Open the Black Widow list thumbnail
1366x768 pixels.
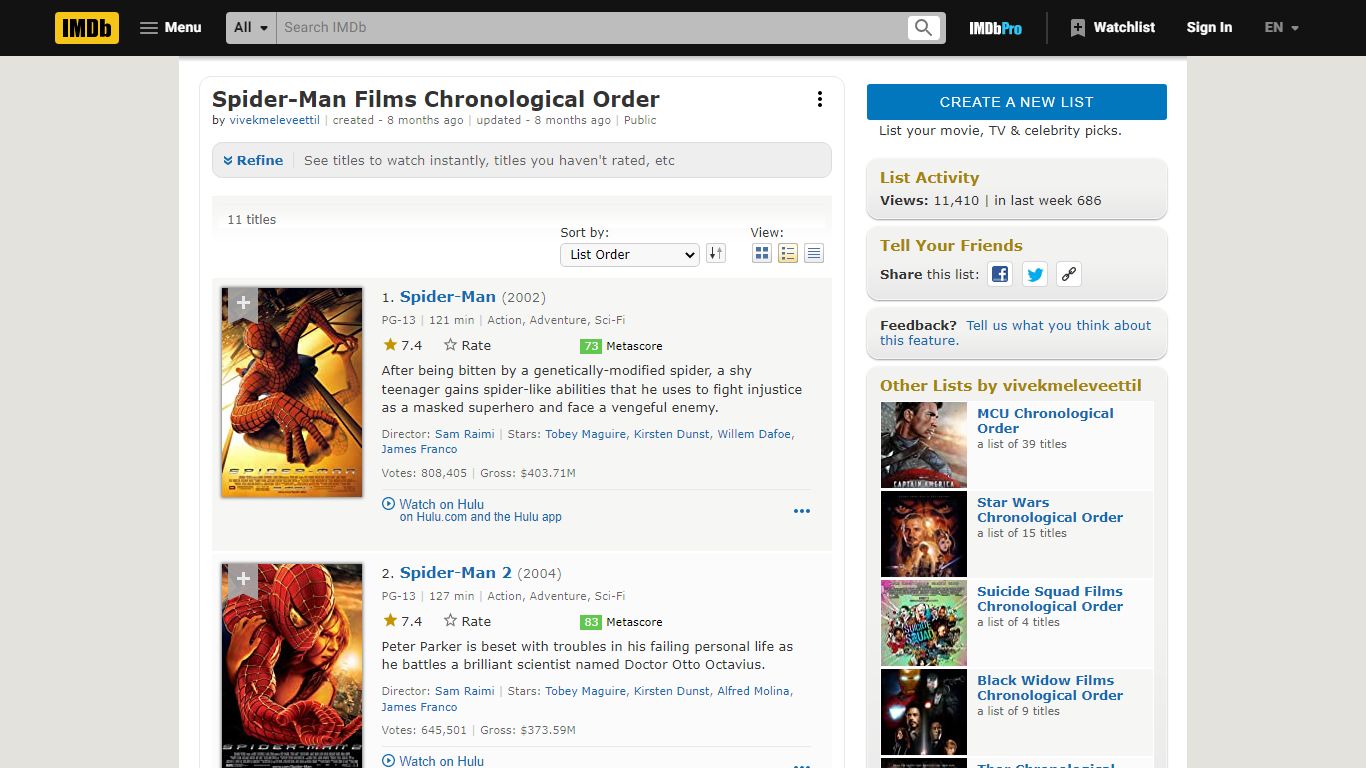point(924,712)
